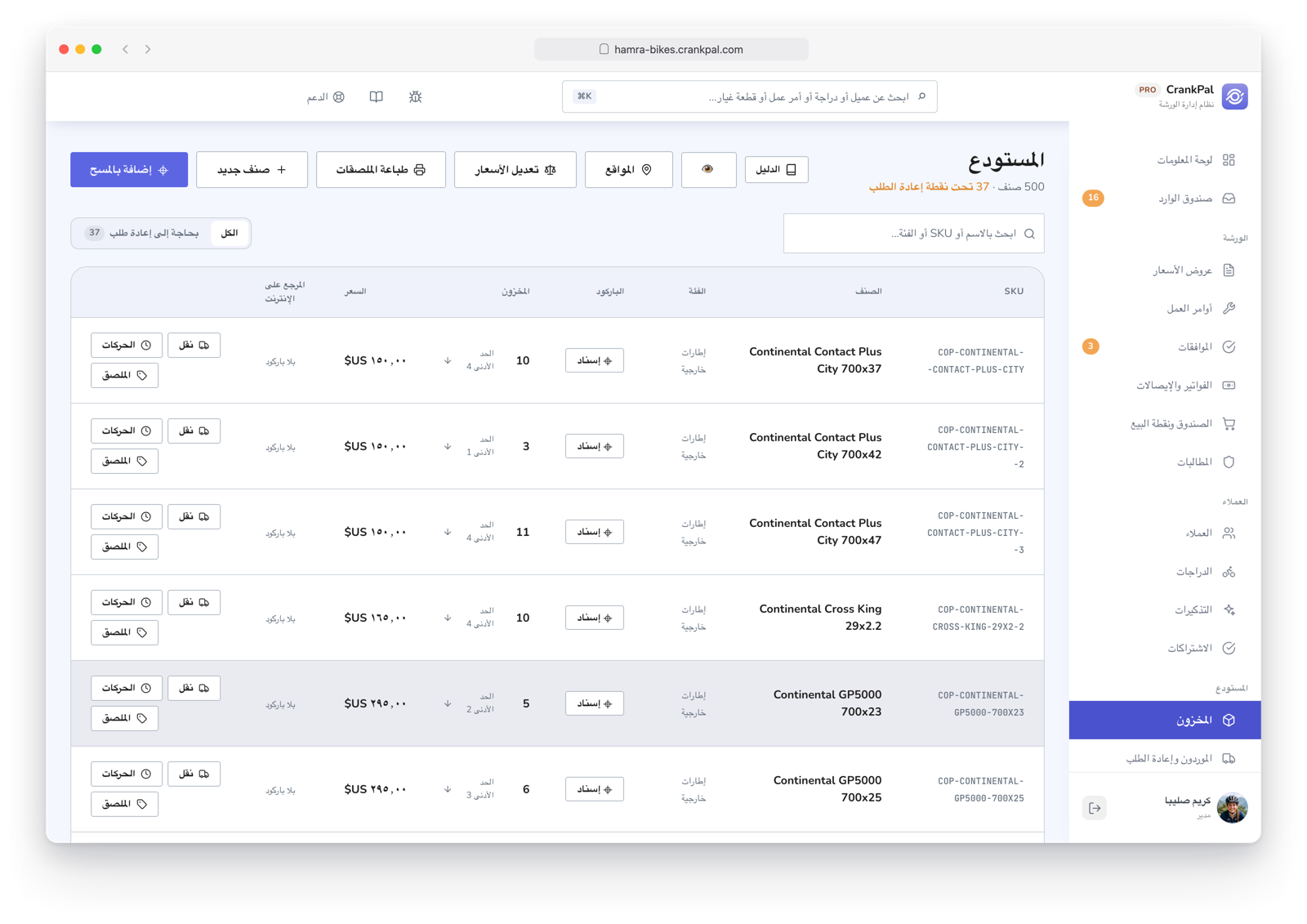Click the profile avatar of كريم صليبا

[x=1232, y=808]
